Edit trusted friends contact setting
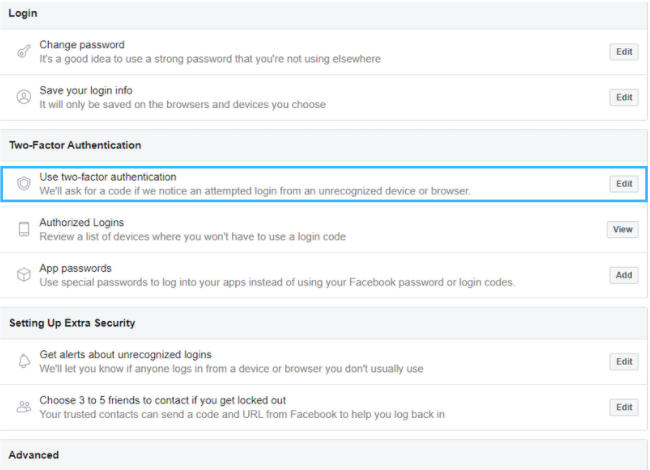The image size is (650, 470). click(624, 407)
